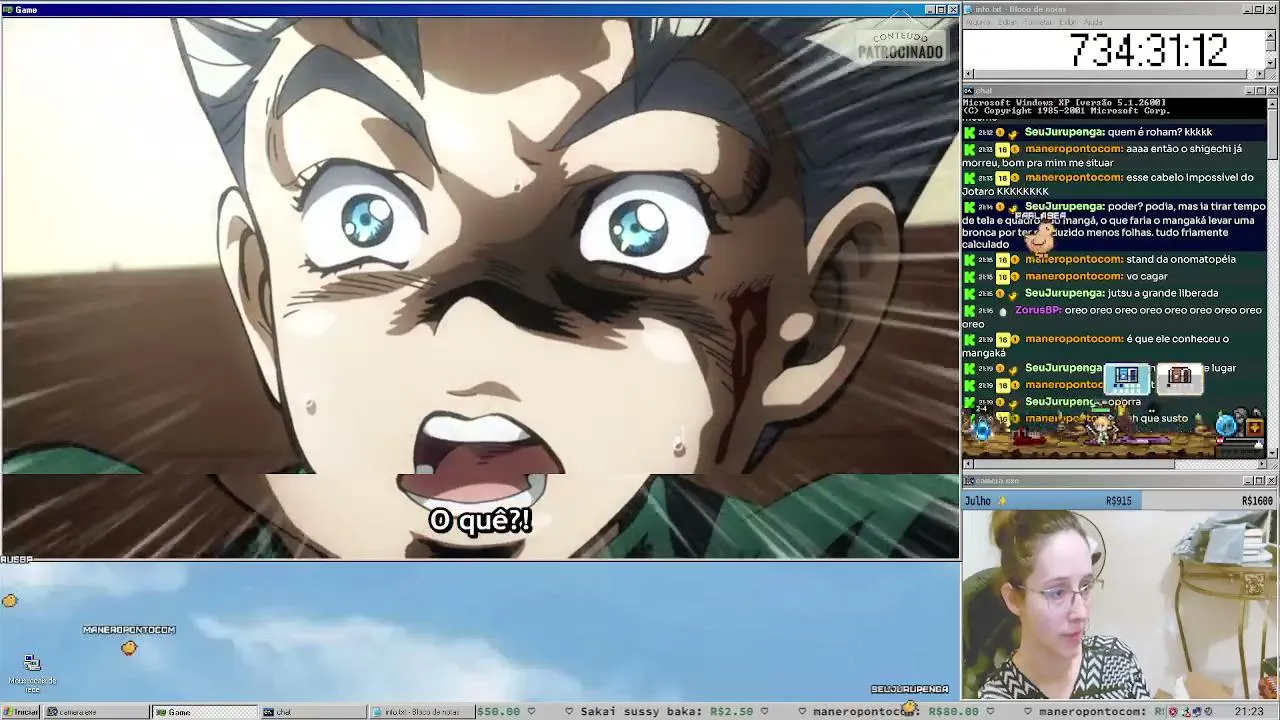The image size is (1280, 720).
Task: Minimize the chat console window
Action: [1250, 91]
